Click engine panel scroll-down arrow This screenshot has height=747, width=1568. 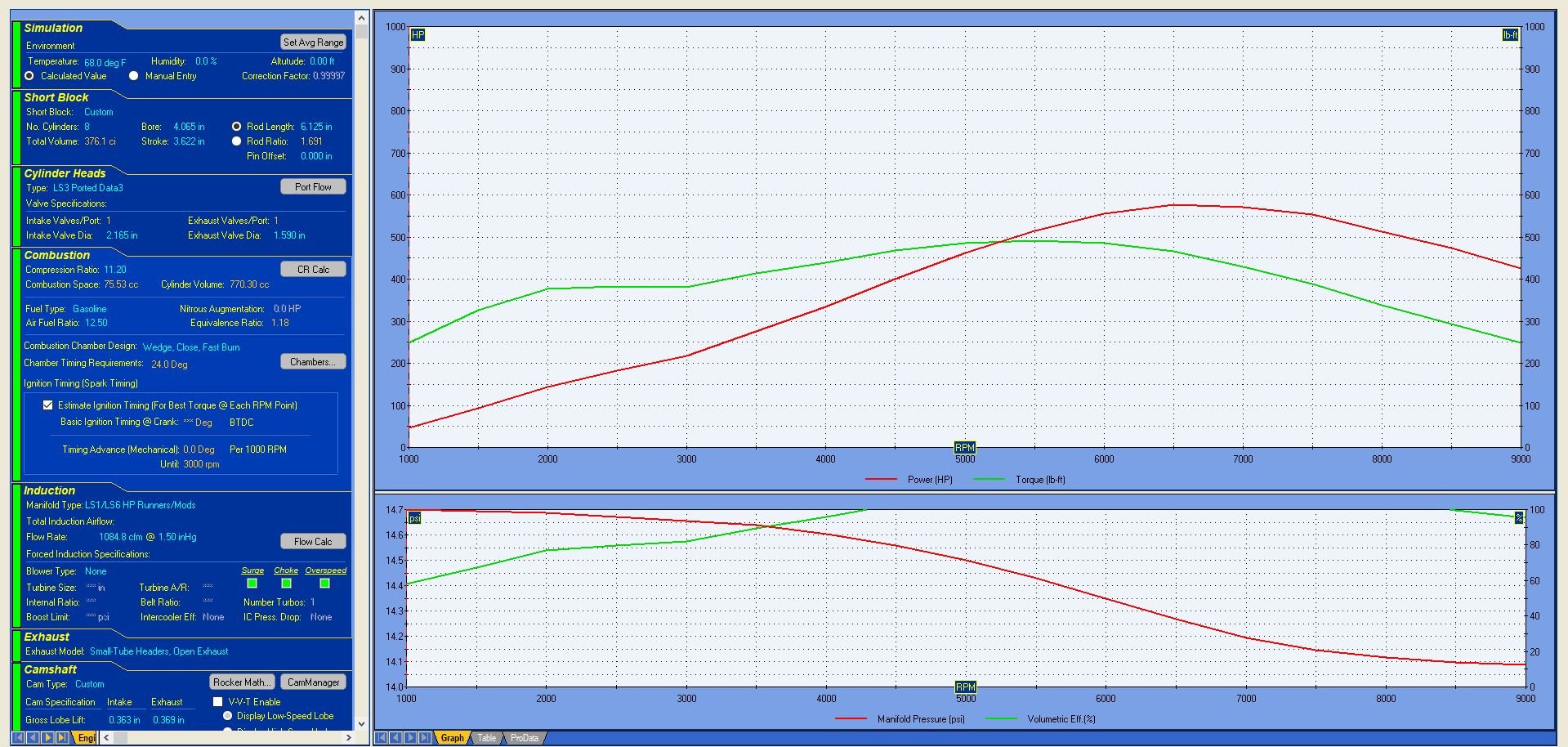point(362,723)
